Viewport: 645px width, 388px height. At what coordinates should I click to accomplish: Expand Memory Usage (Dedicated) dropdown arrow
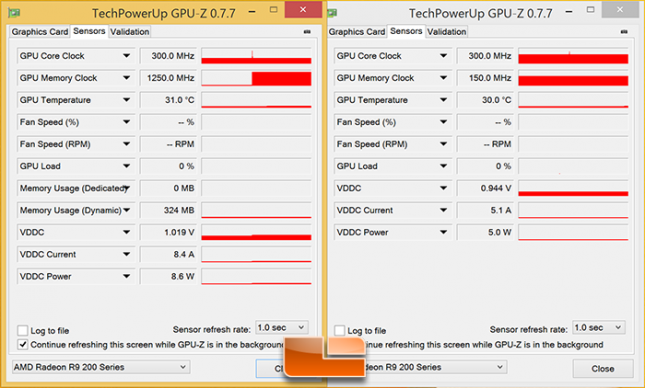(x=126, y=188)
